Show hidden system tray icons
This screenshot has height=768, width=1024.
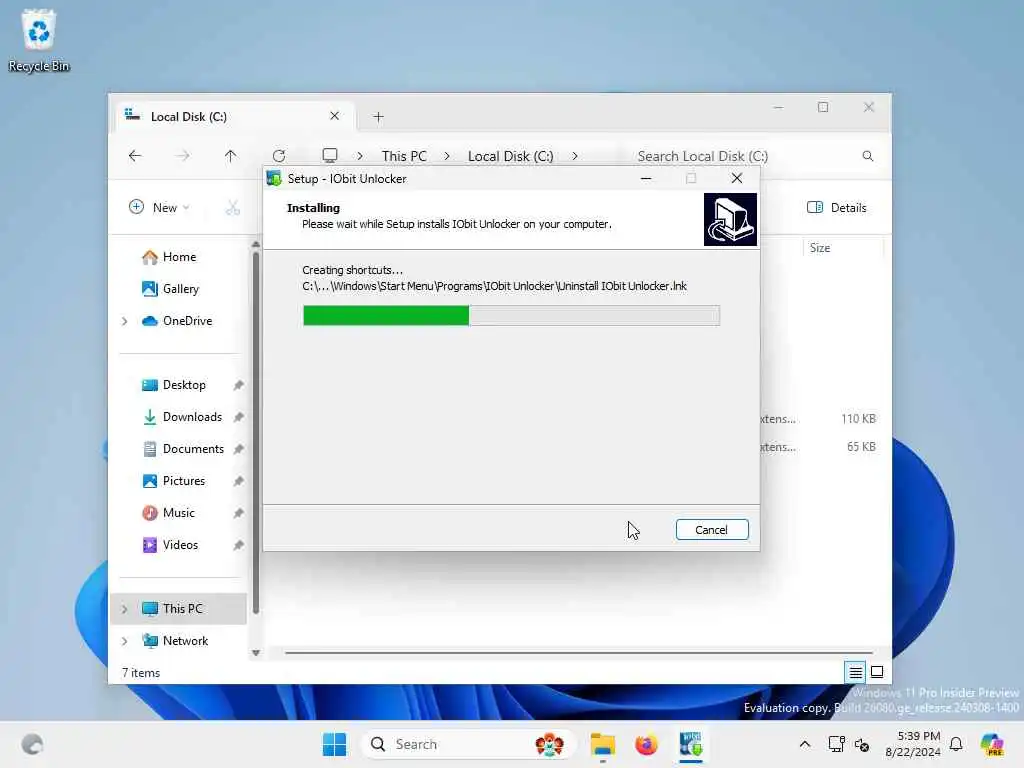point(805,744)
